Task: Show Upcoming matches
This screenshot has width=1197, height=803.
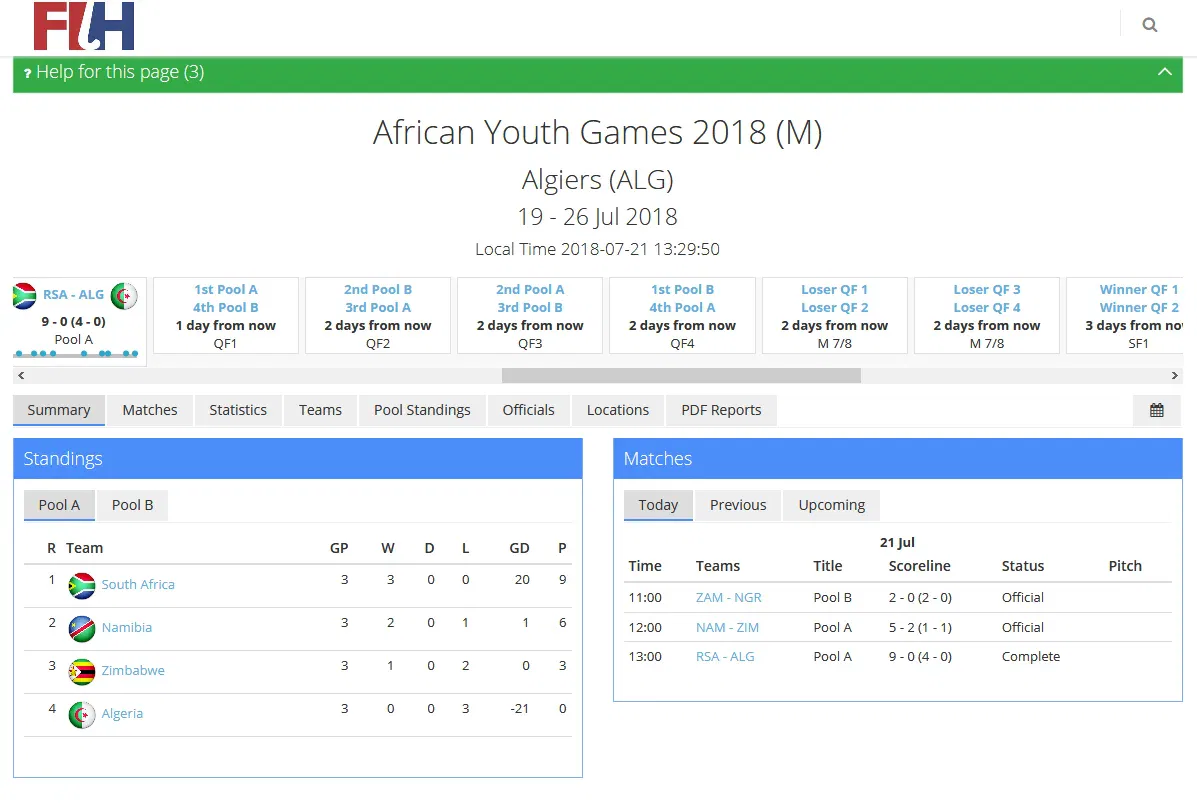Action: click(831, 505)
